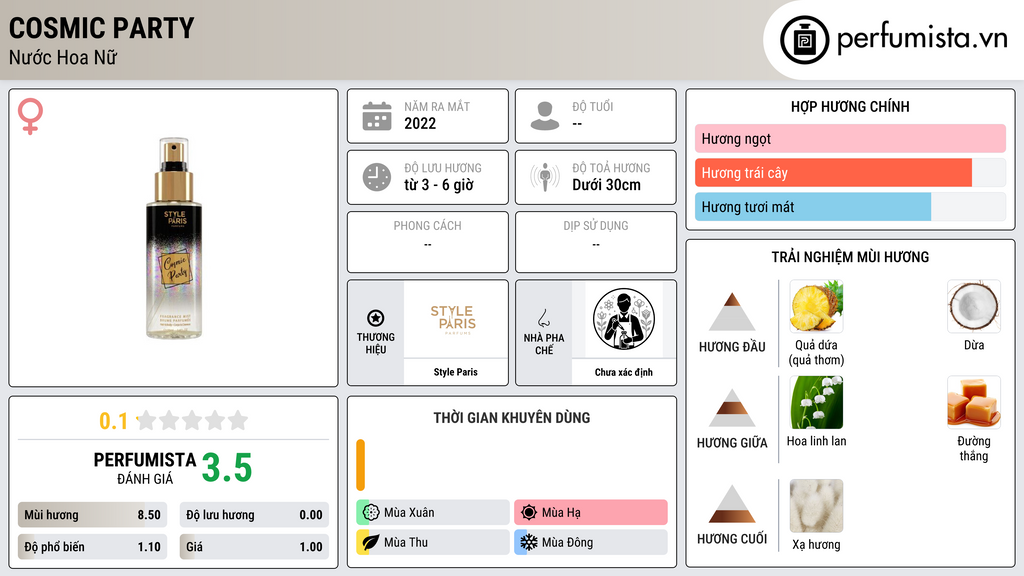This screenshot has height=576, width=1024.
Task: Click the coconut Dừa note image
Action: pyautogui.click(x=974, y=306)
